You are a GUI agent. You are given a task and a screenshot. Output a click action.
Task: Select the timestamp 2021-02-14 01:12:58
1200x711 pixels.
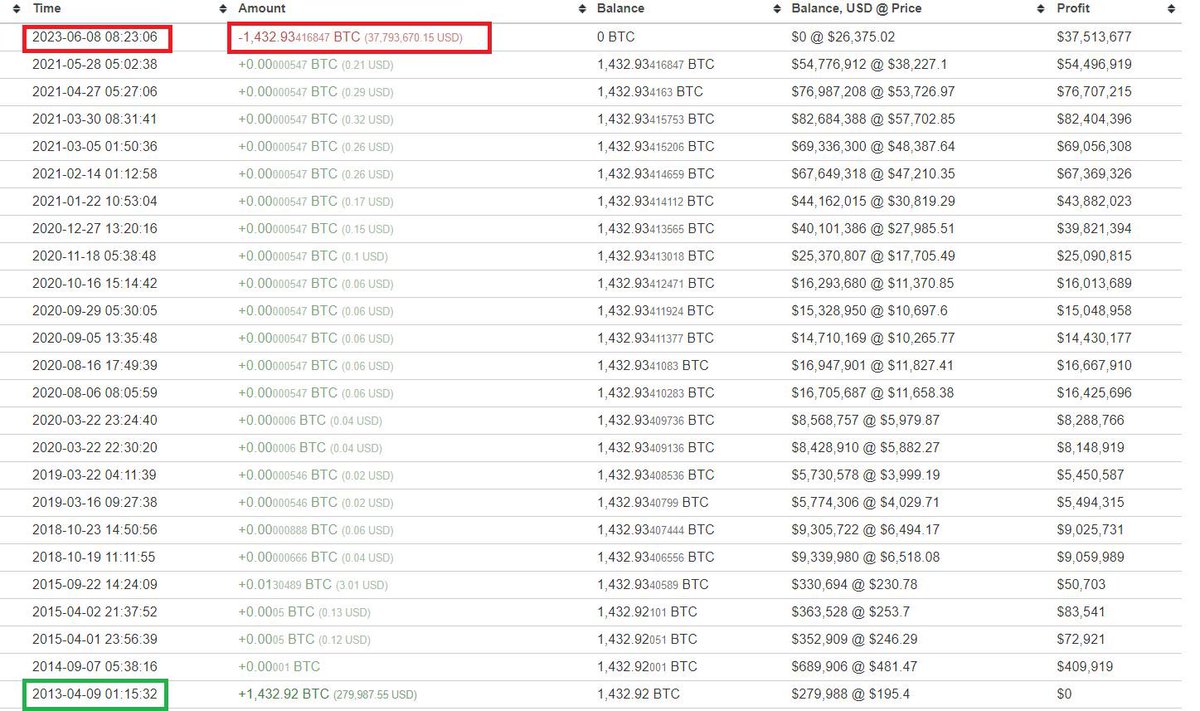click(x=95, y=174)
